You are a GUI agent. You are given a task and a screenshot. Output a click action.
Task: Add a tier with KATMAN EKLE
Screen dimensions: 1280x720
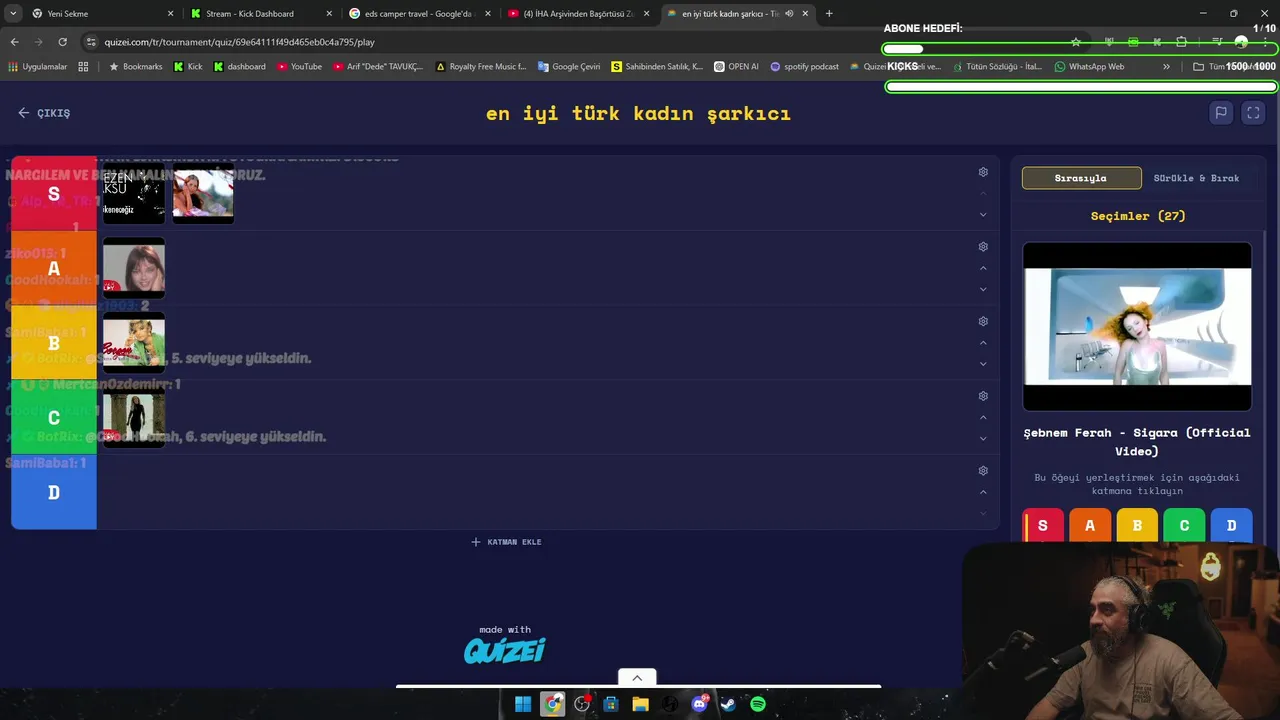[x=506, y=542]
